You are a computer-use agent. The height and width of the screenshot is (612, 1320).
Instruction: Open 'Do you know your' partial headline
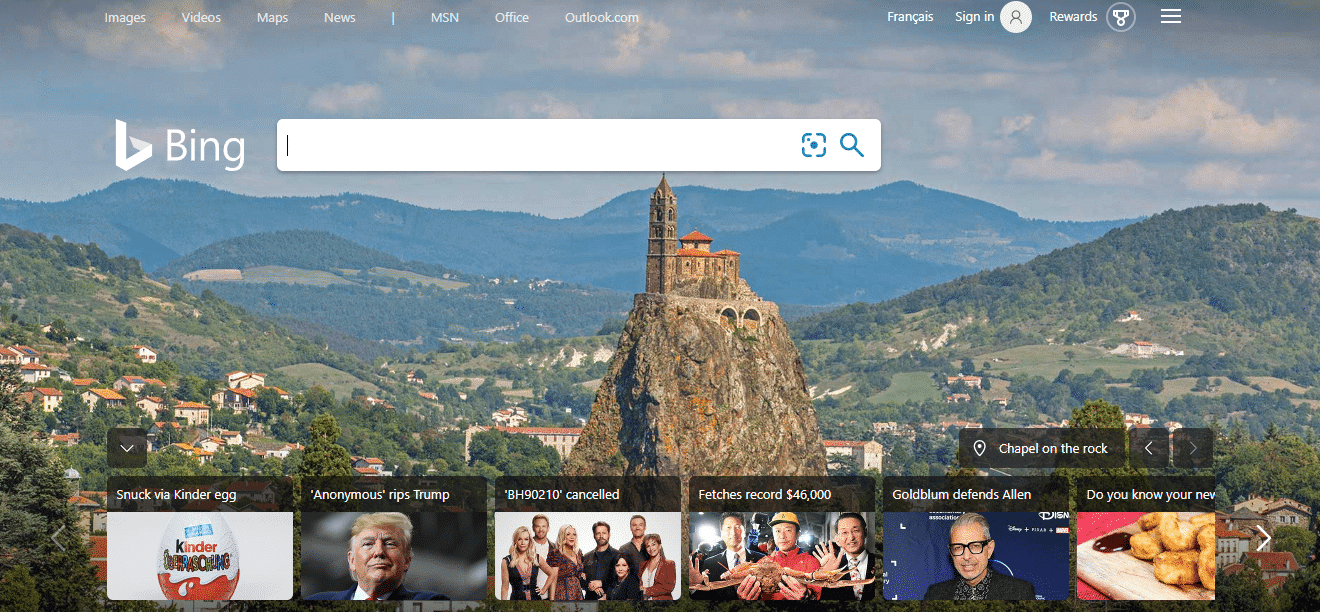pyautogui.click(x=1150, y=494)
